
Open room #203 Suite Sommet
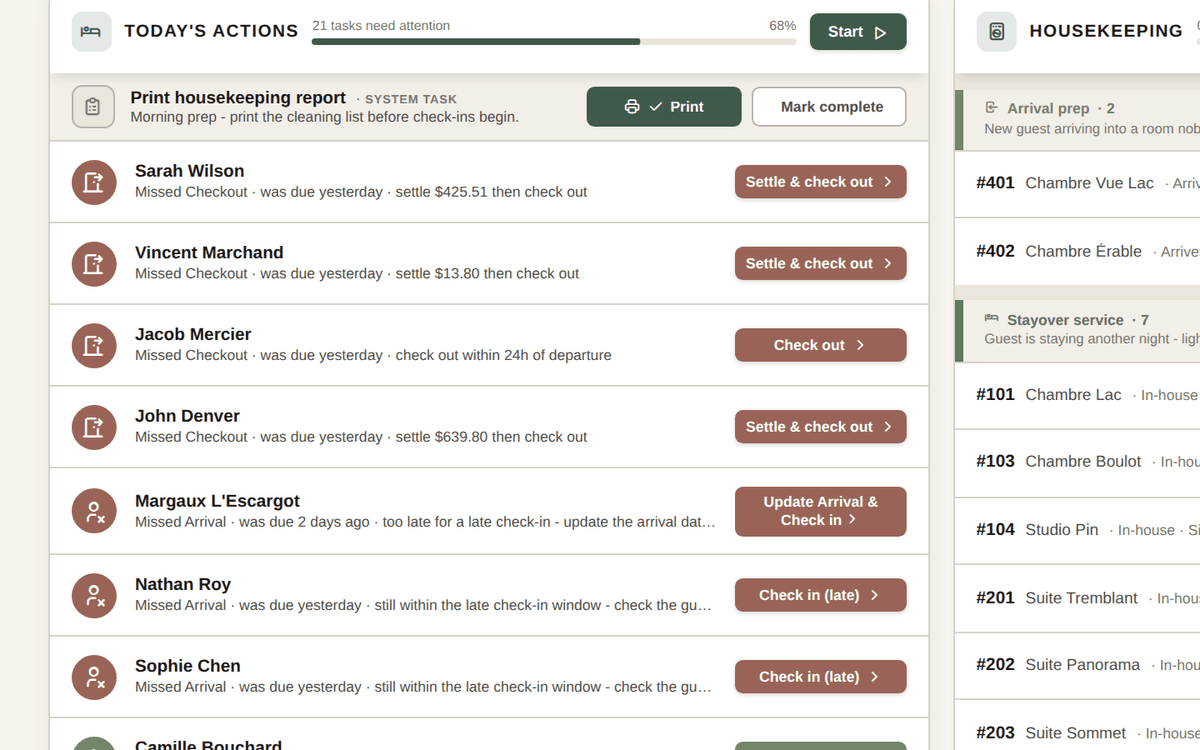(x=1077, y=725)
